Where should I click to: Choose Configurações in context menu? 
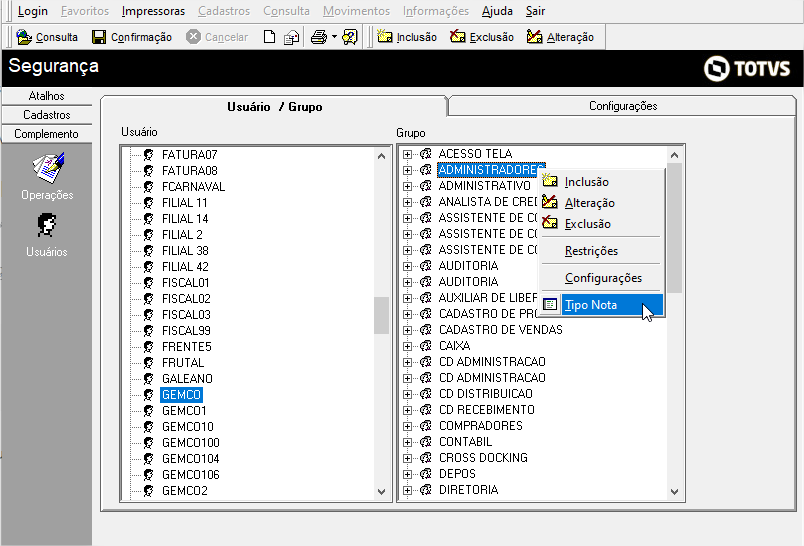pos(603,278)
